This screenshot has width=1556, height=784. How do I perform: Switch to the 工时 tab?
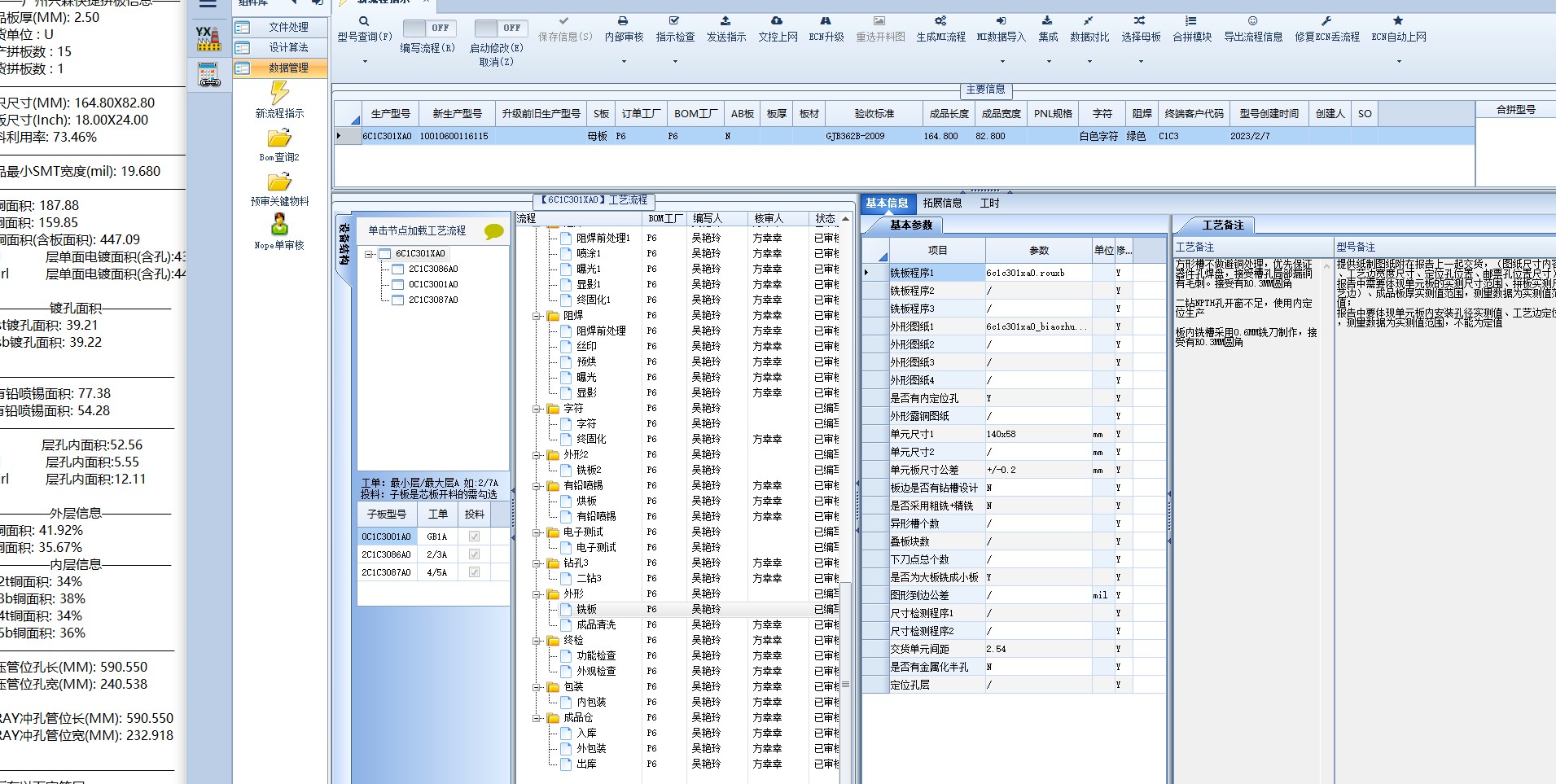pos(989,203)
